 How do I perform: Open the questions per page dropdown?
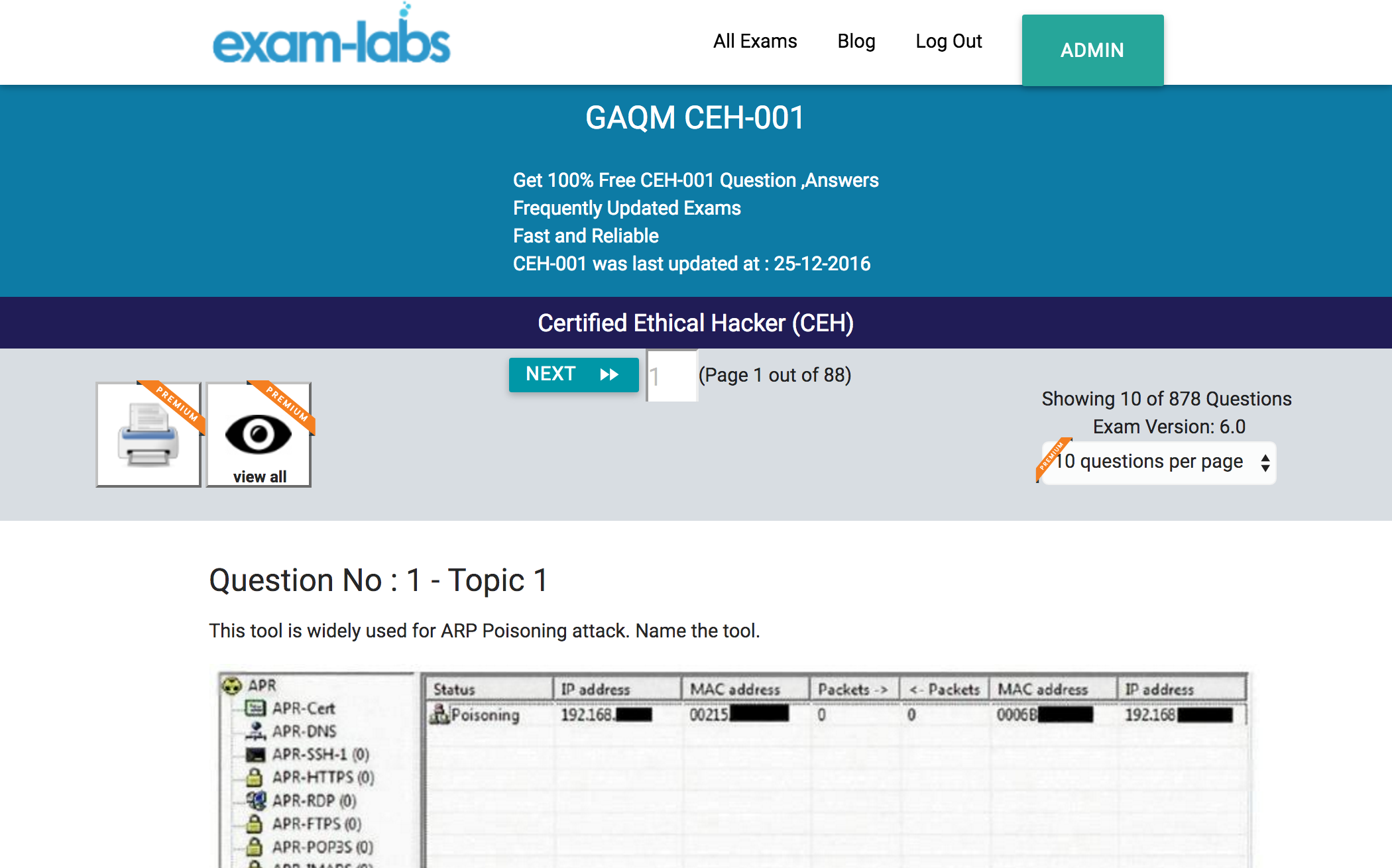[x=1157, y=462]
